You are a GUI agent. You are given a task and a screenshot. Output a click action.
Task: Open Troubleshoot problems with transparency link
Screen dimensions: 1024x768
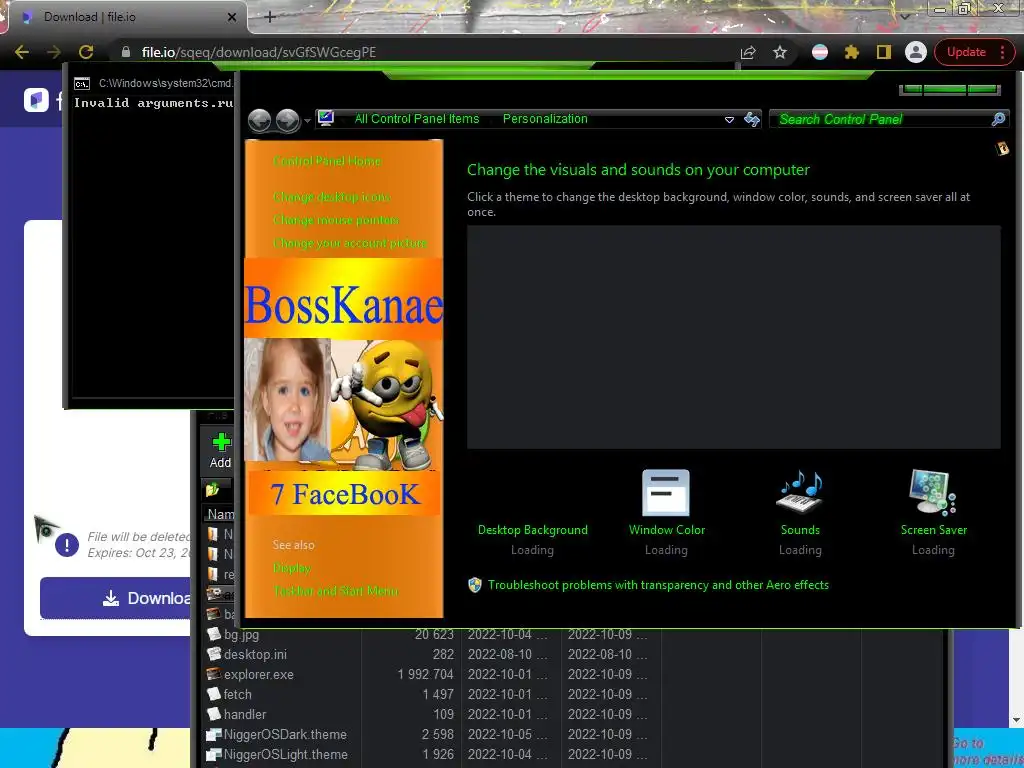[658, 585]
